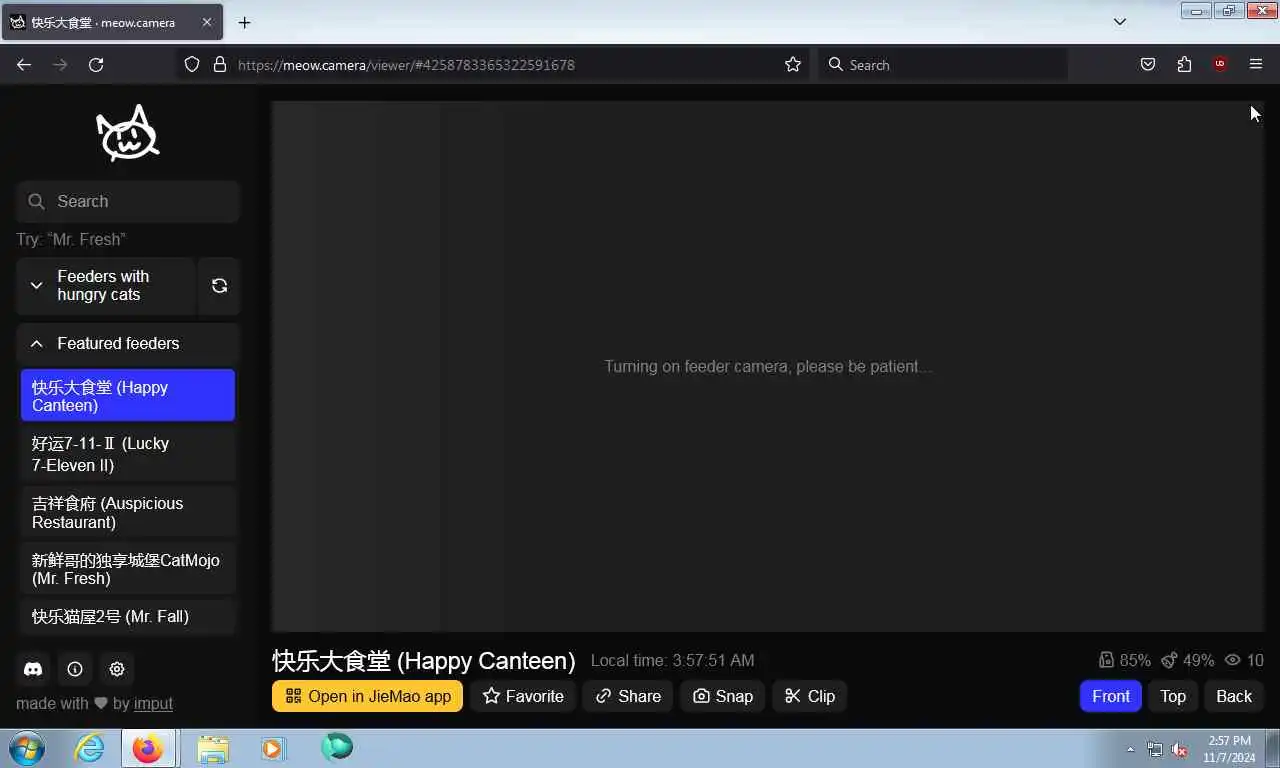Collapse the Featured feeders section

click(x=128, y=343)
